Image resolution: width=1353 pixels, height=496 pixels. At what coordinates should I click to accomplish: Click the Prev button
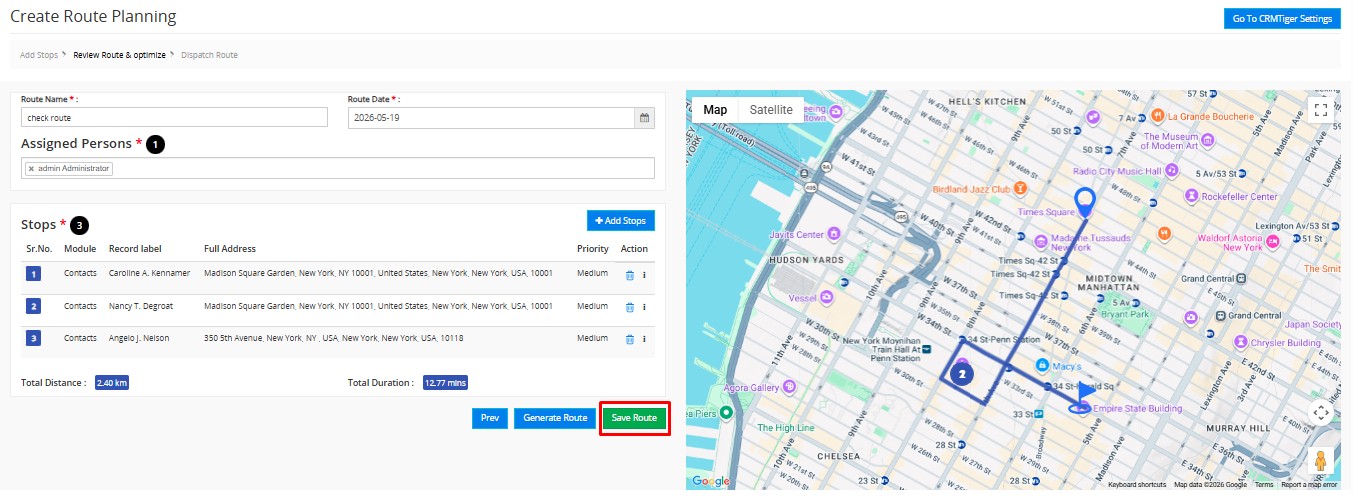[490, 418]
